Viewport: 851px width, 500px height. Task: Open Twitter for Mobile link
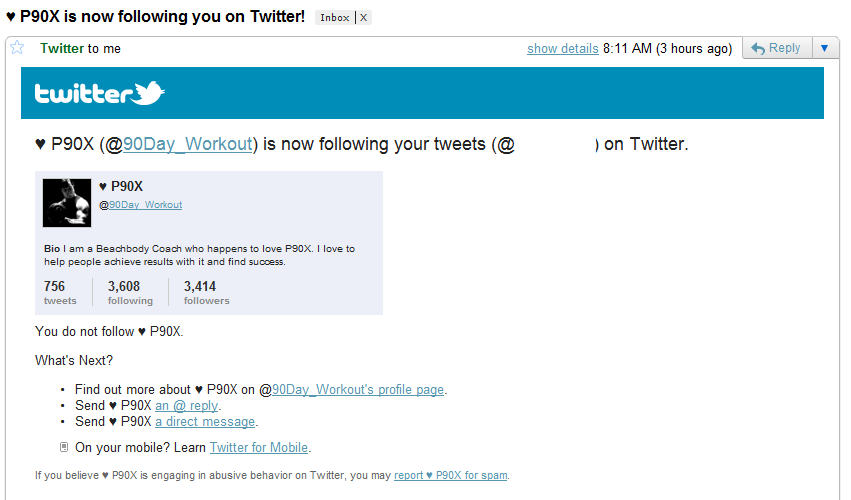point(259,448)
